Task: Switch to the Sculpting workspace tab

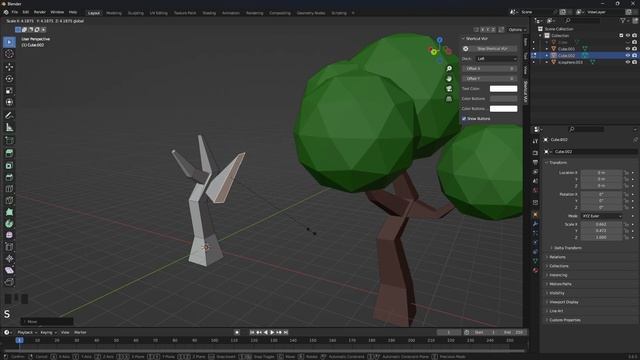Action: click(136, 13)
